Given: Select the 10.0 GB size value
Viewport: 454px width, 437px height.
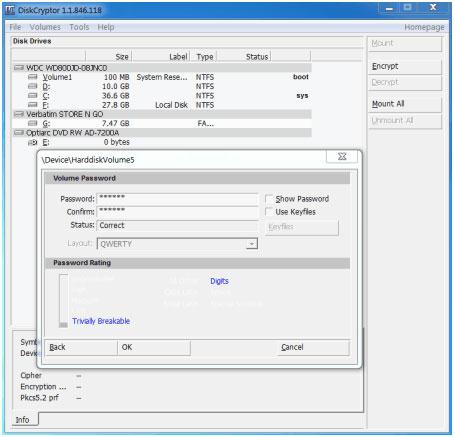Looking at the screenshot, I should click(115, 87).
